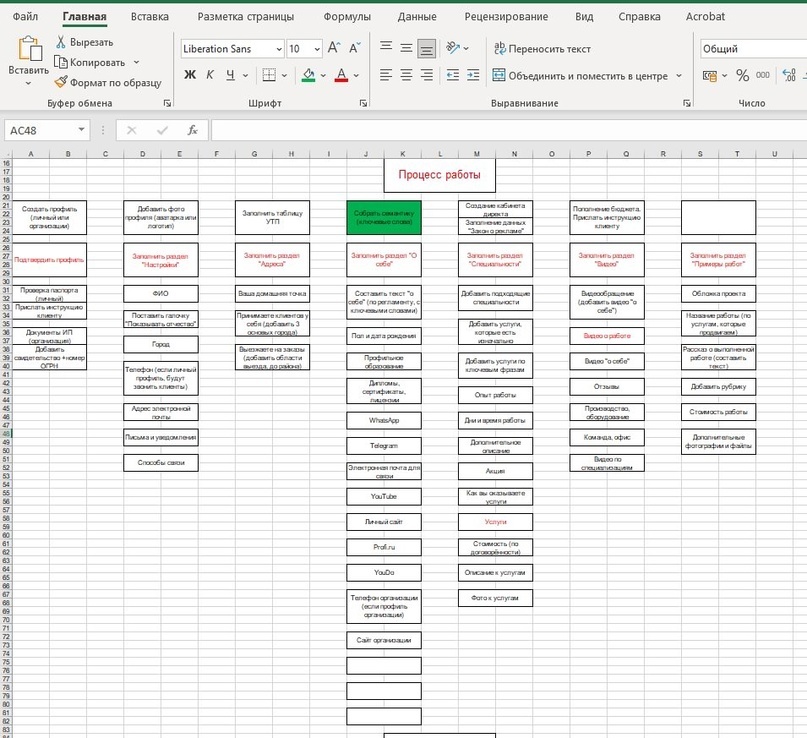807x738 pixels.
Task: Open the number format Общий combo box
Action: point(753,49)
